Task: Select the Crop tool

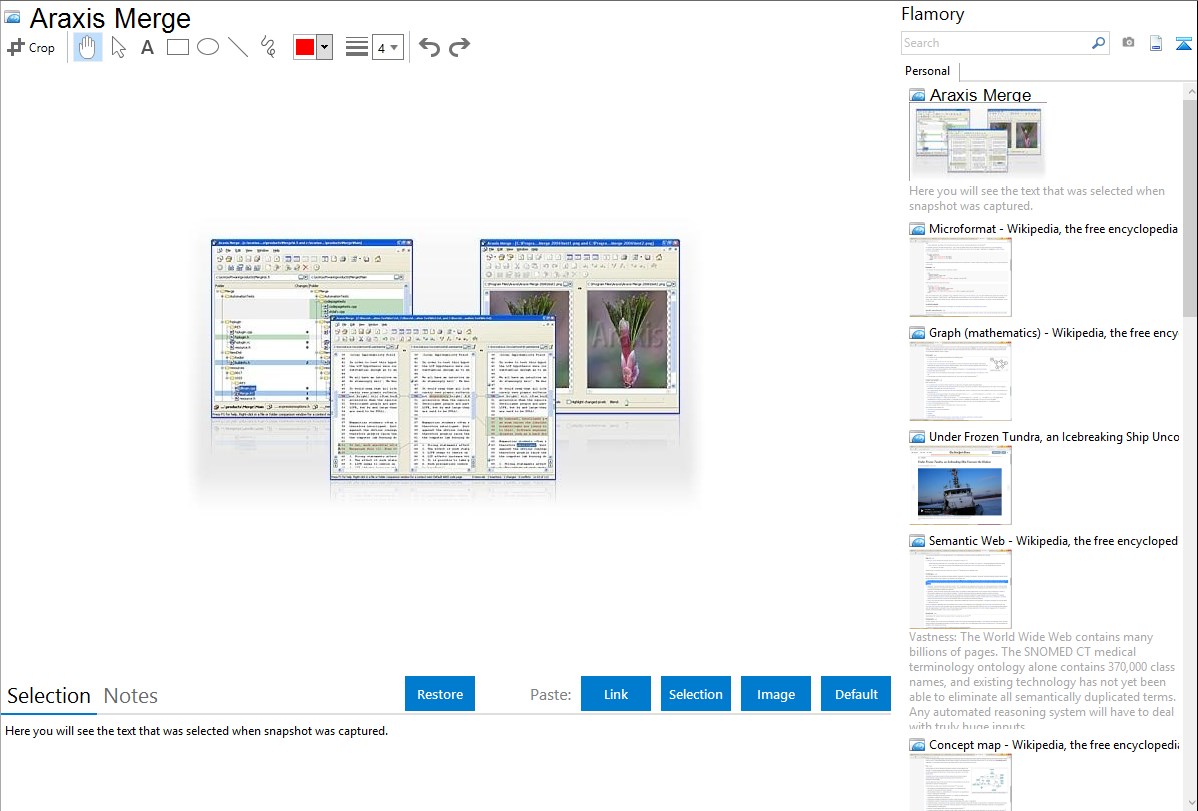Action: [x=31, y=47]
